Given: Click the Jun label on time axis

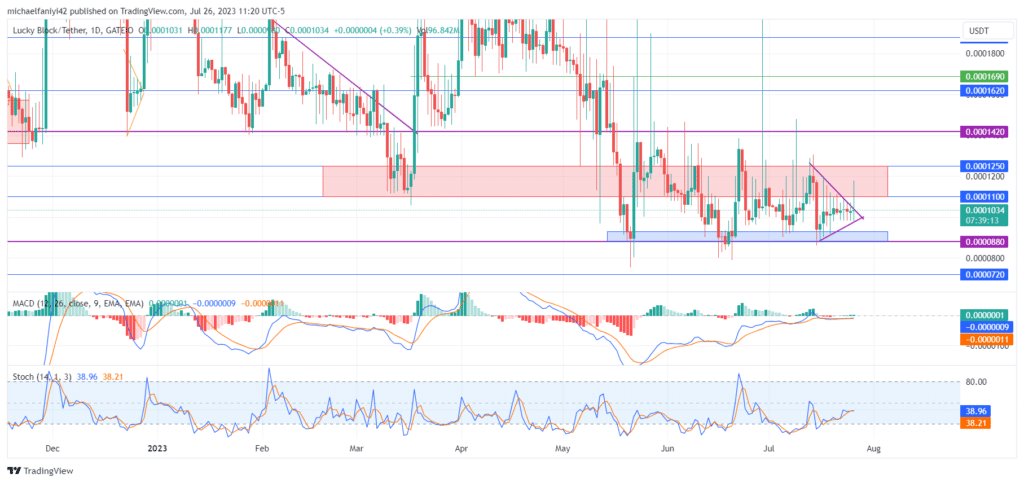Looking at the screenshot, I should point(667,448).
